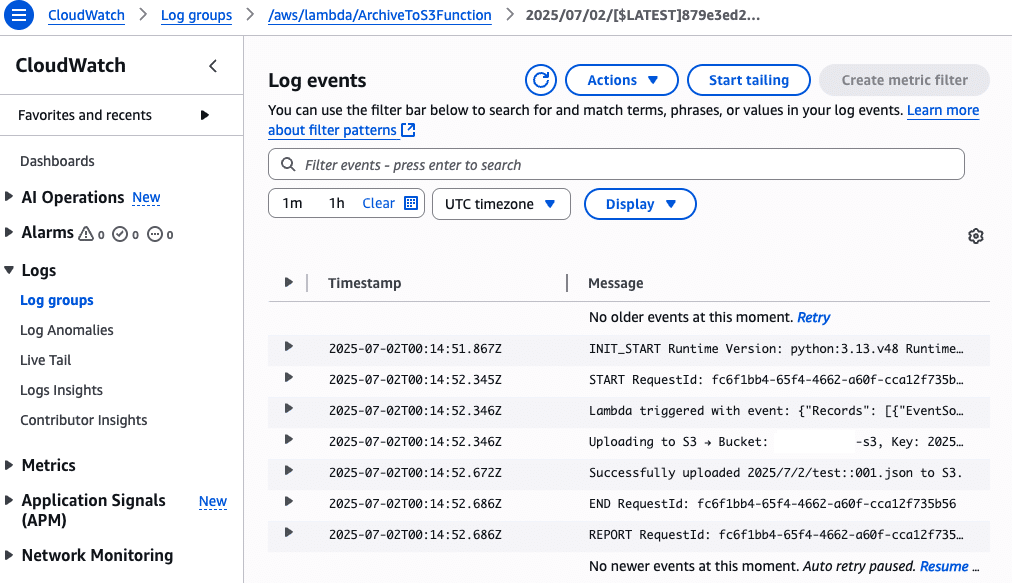Open the hamburger navigation menu
Image resolution: width=1012 pixels, height=583 pixels.
pyautogui.click(x=19, y=14)
